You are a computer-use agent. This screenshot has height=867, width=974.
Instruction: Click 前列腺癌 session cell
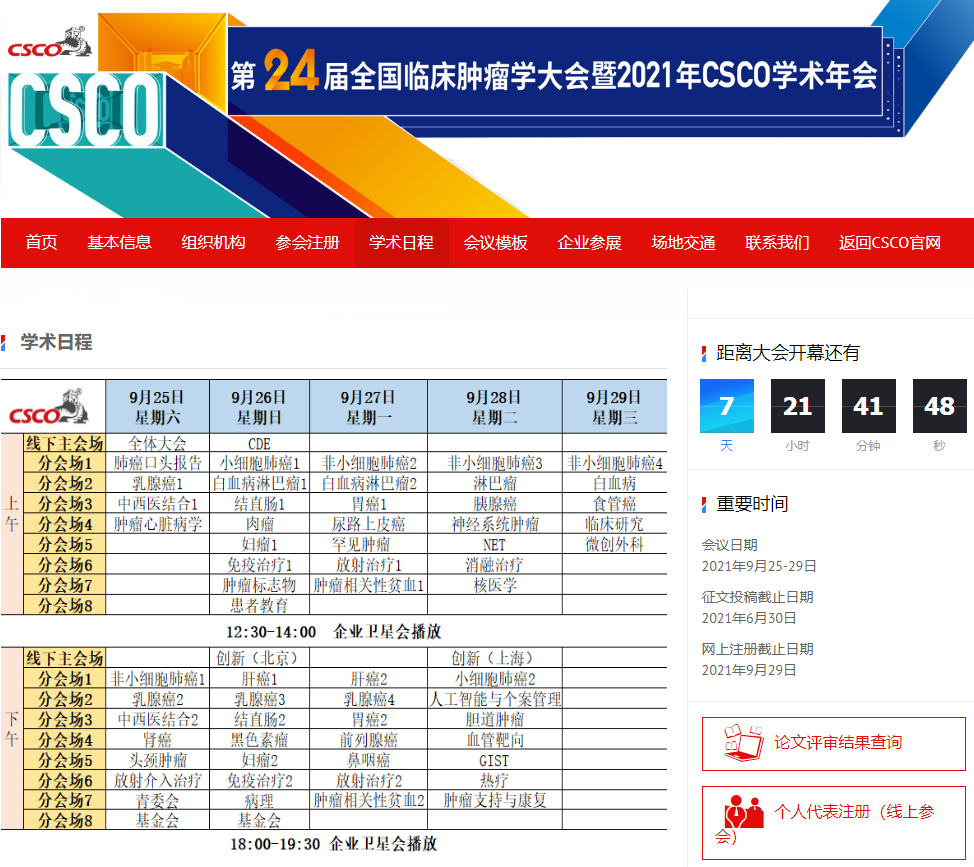368,740
